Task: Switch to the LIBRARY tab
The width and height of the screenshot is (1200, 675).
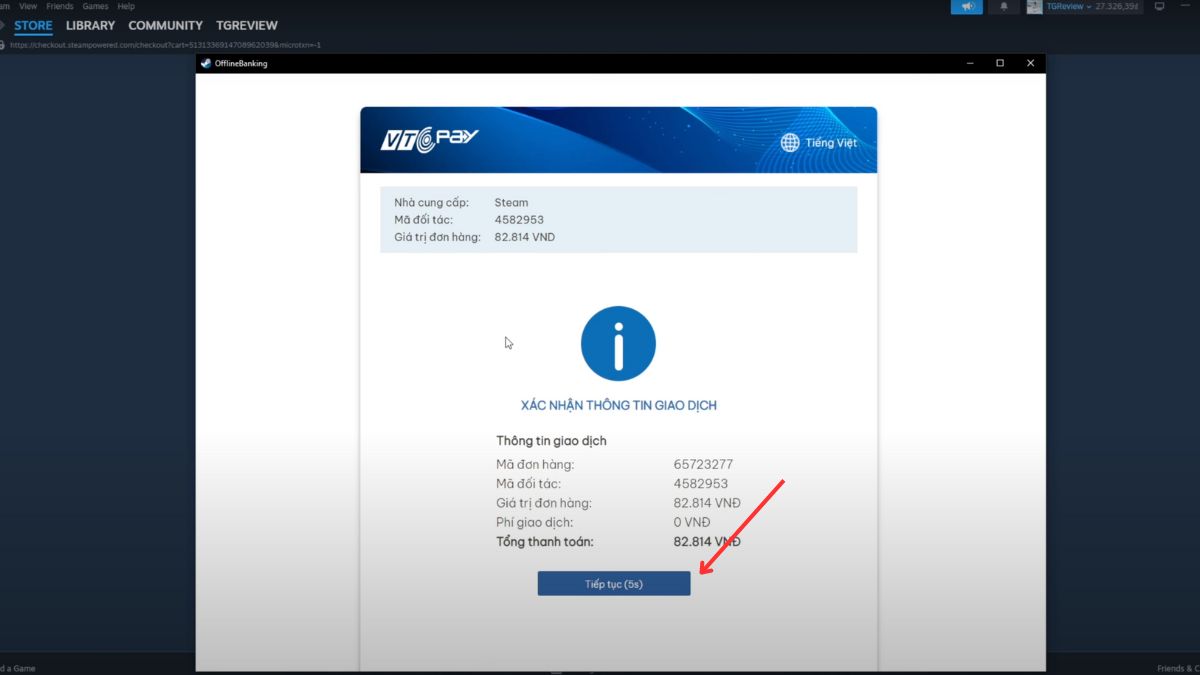Action: 90,25
